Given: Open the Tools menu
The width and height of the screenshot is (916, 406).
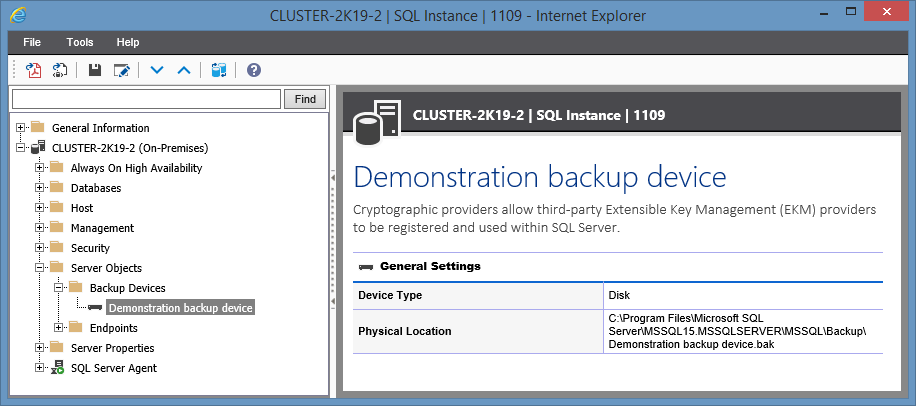Looking at the screenshot, I should 80,42.
